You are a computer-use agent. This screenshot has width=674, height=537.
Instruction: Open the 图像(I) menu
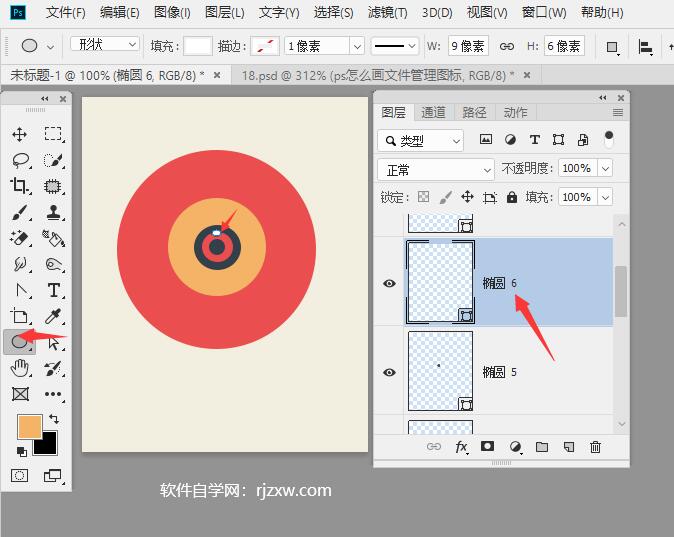[172, 12]
